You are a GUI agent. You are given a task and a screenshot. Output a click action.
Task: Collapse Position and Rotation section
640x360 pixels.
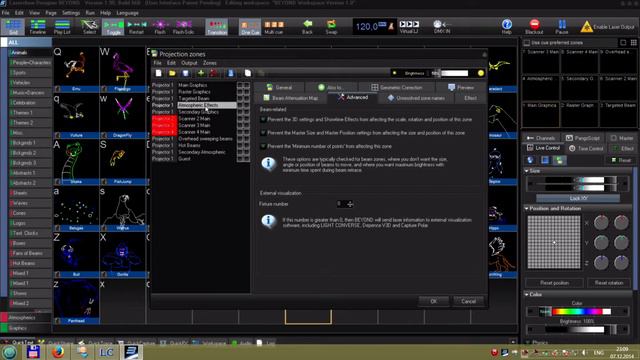pyautogui.click(x=527, y=209)
